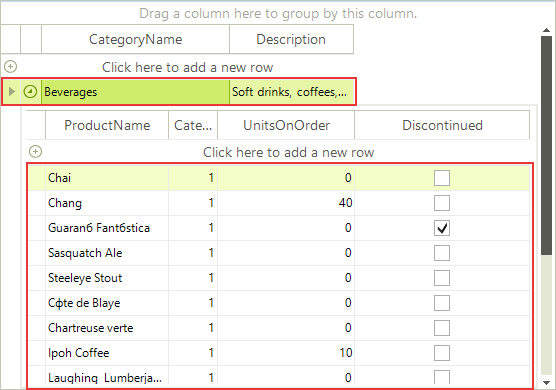Click scrollbar down arrow
The width and height of the screenshot is (556, 390).
(546, 383)
